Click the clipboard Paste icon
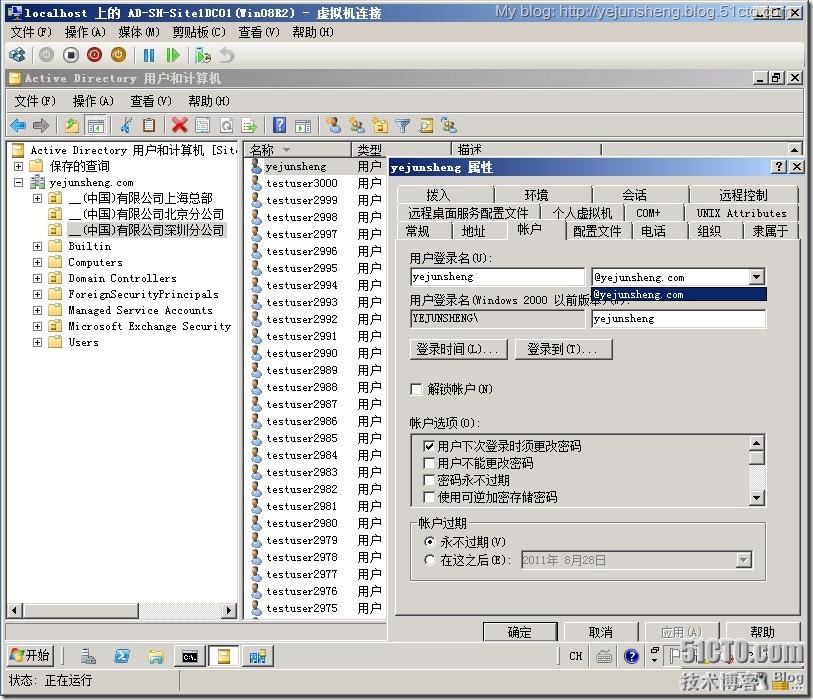 click(149, 125)
